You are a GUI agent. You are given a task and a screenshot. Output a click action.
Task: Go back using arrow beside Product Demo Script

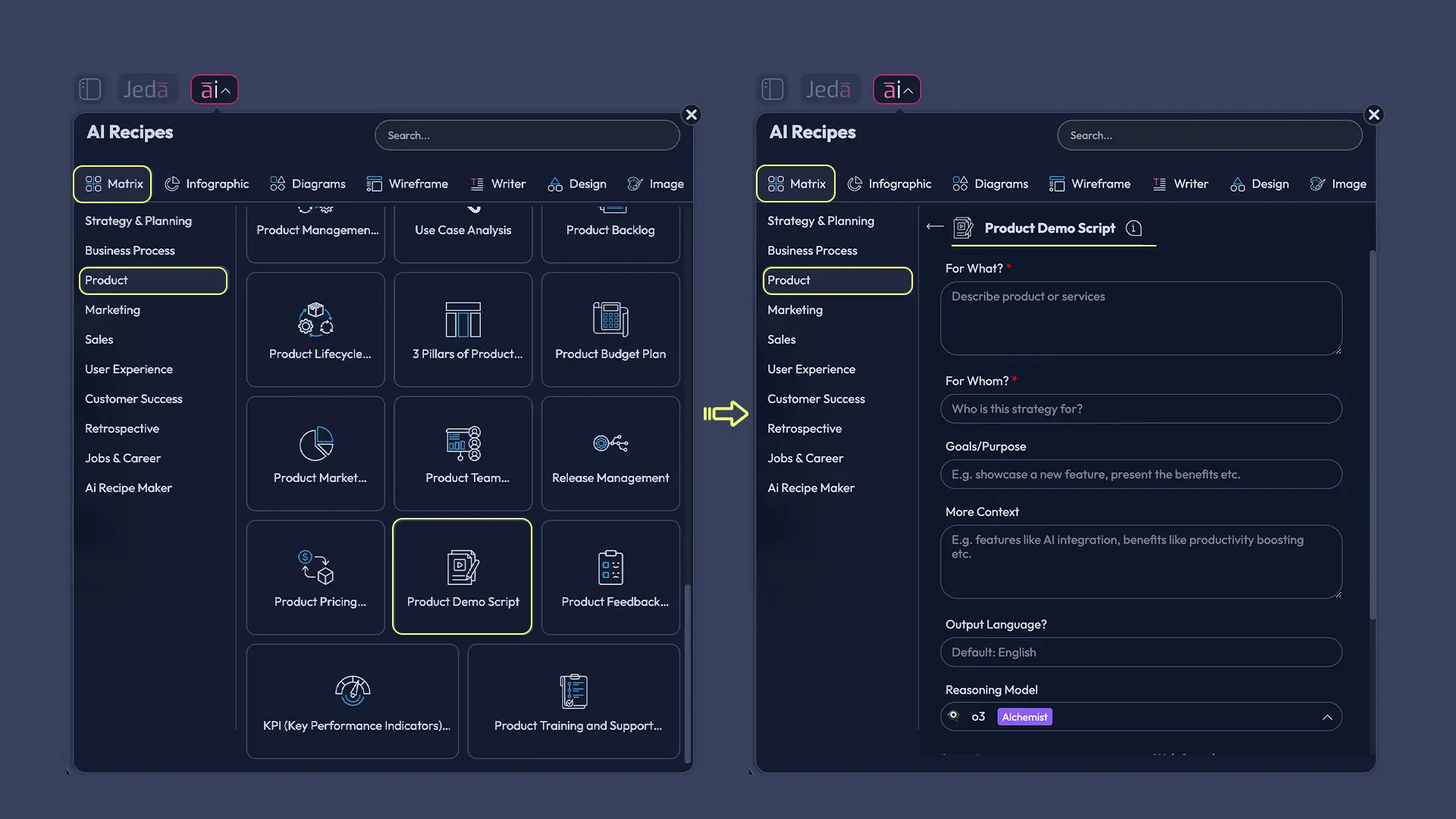[x=934, y=227]
